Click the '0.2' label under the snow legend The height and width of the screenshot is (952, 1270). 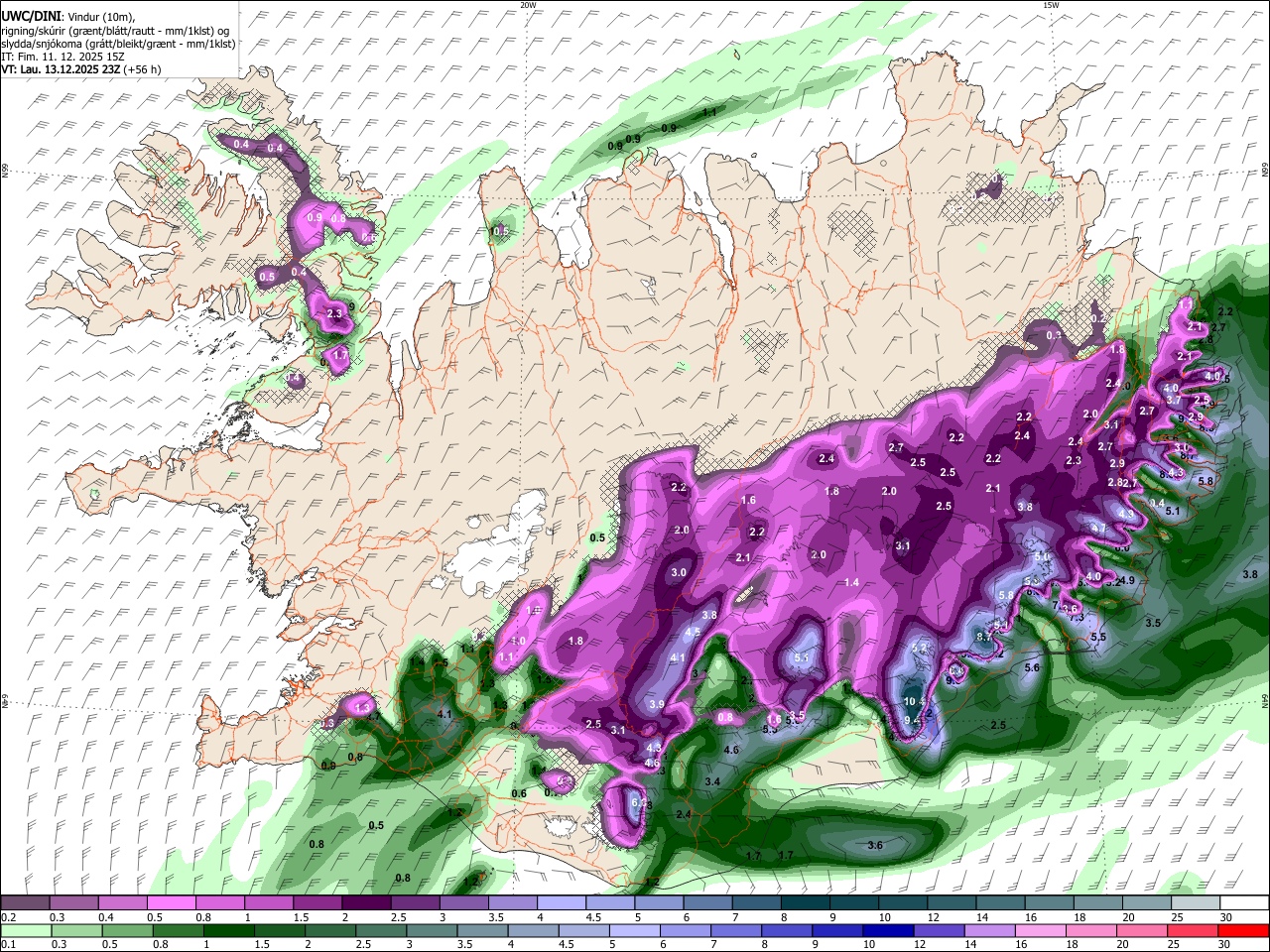pos(9,917)
